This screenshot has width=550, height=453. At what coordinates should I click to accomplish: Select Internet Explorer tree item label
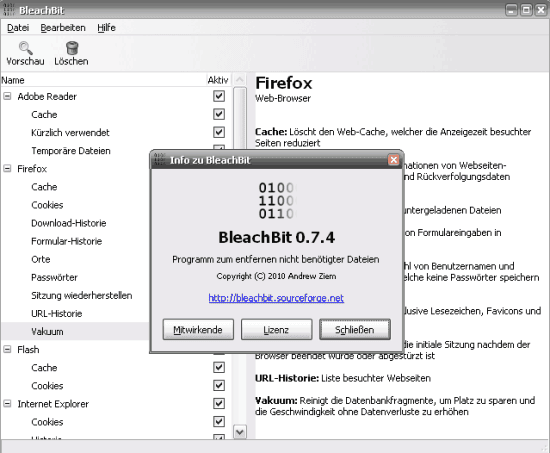click(x=53, y=404)
